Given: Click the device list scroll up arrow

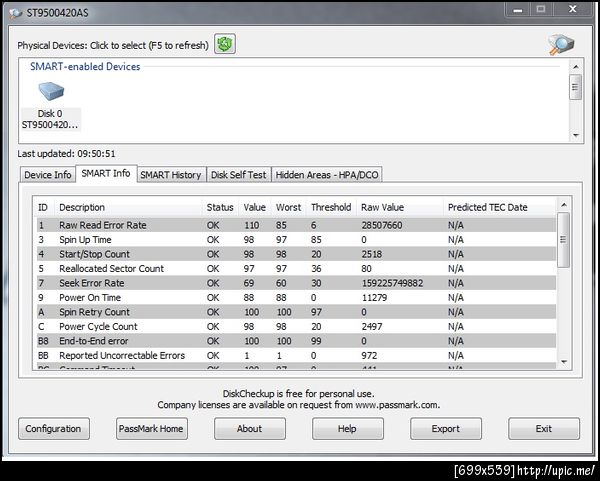Looking at the screenshot, I should click(576, 67).
